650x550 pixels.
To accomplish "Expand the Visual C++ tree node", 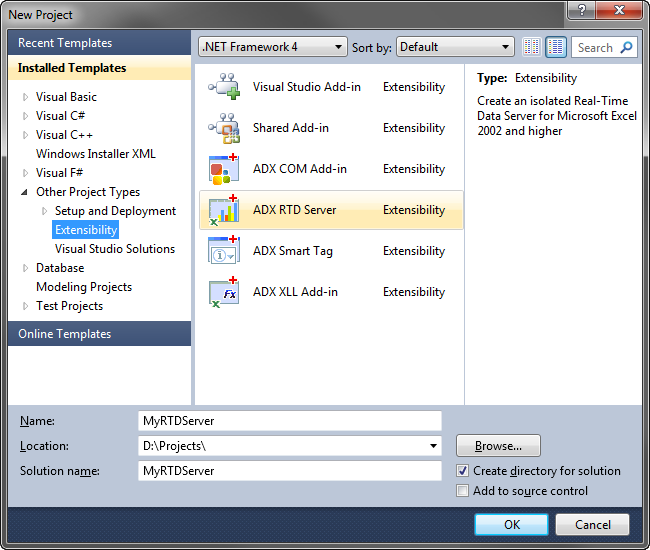I will [x=25, y=135].
